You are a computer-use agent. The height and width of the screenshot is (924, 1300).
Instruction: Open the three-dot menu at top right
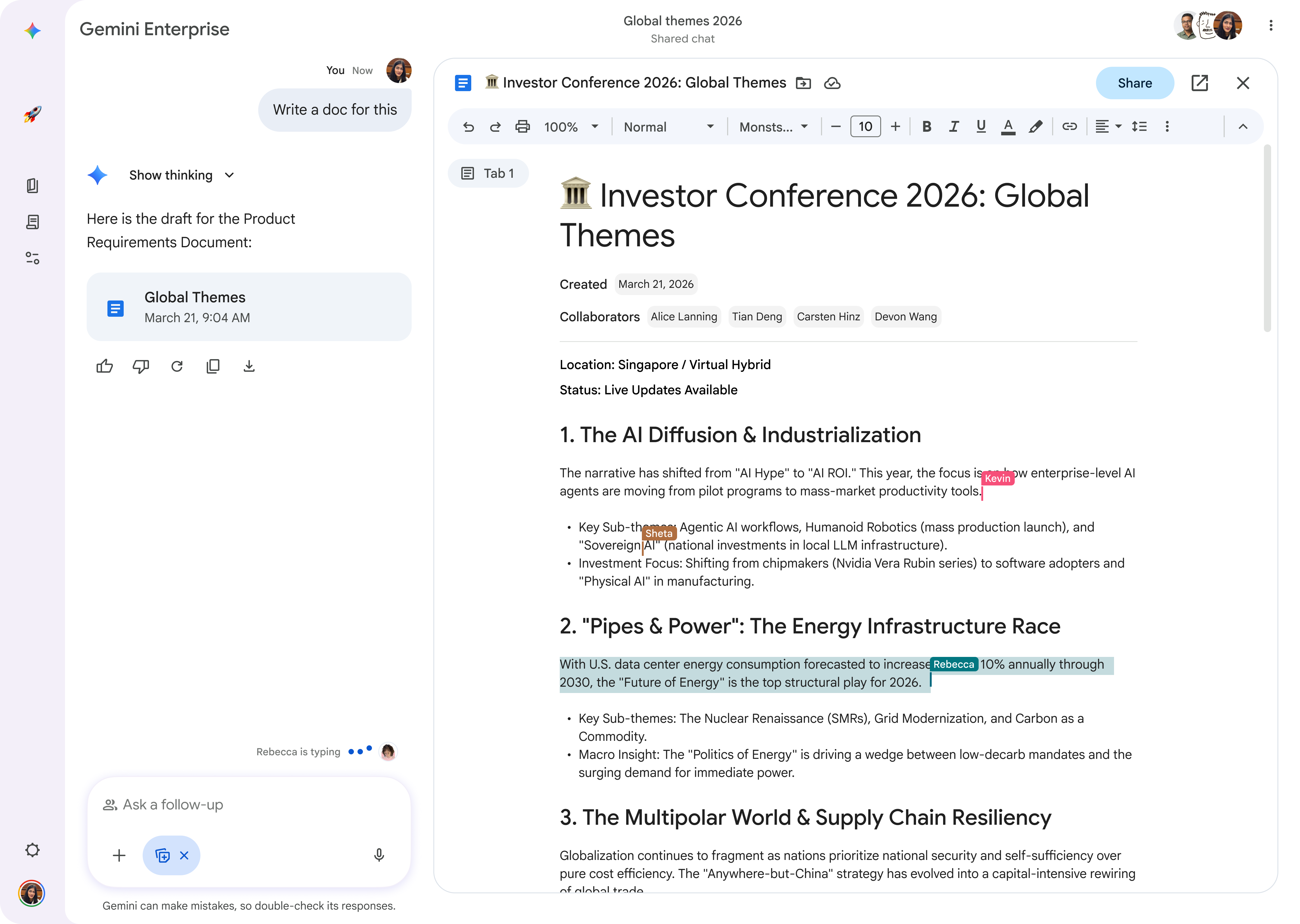pos(1271,26)
